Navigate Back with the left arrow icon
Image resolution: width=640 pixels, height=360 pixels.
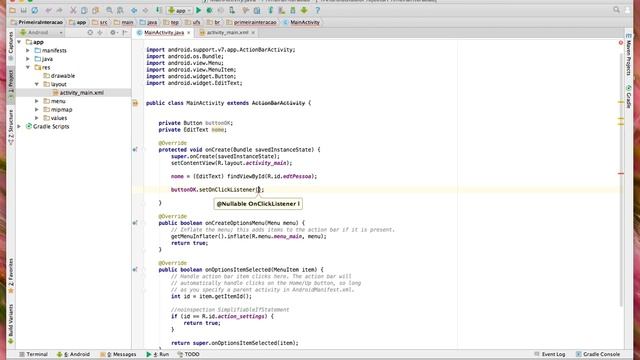134,10
